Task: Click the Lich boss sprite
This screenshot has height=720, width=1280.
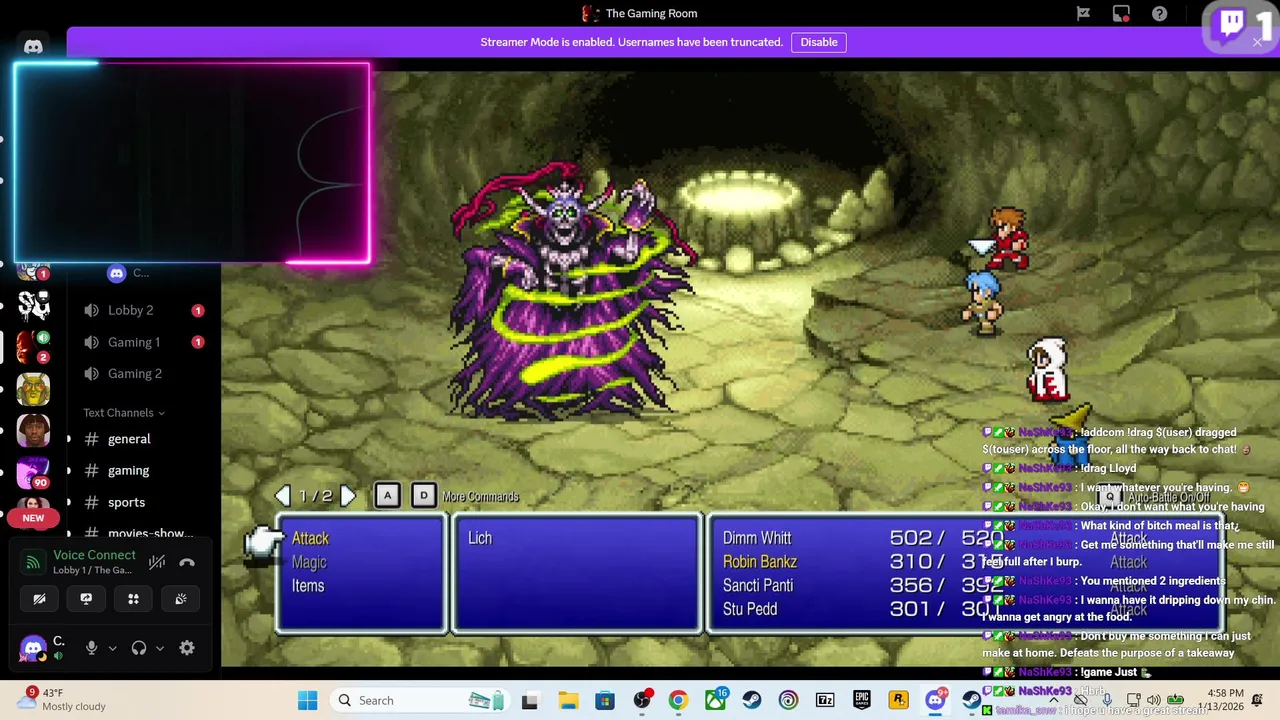Action: click(x=571, y=292)
